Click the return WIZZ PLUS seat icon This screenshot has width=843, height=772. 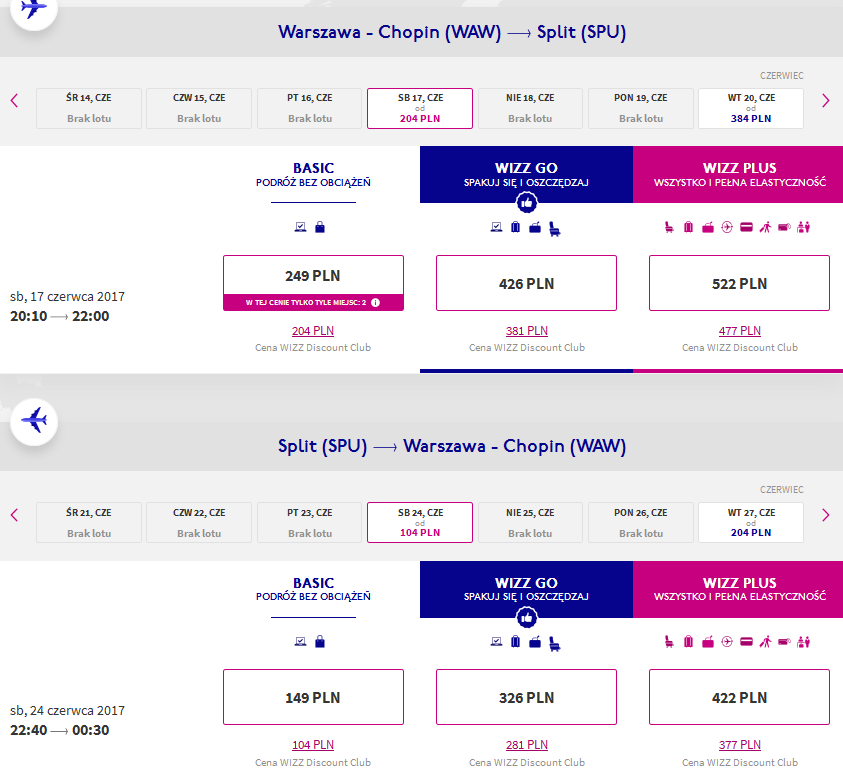(x=669, y=641)
